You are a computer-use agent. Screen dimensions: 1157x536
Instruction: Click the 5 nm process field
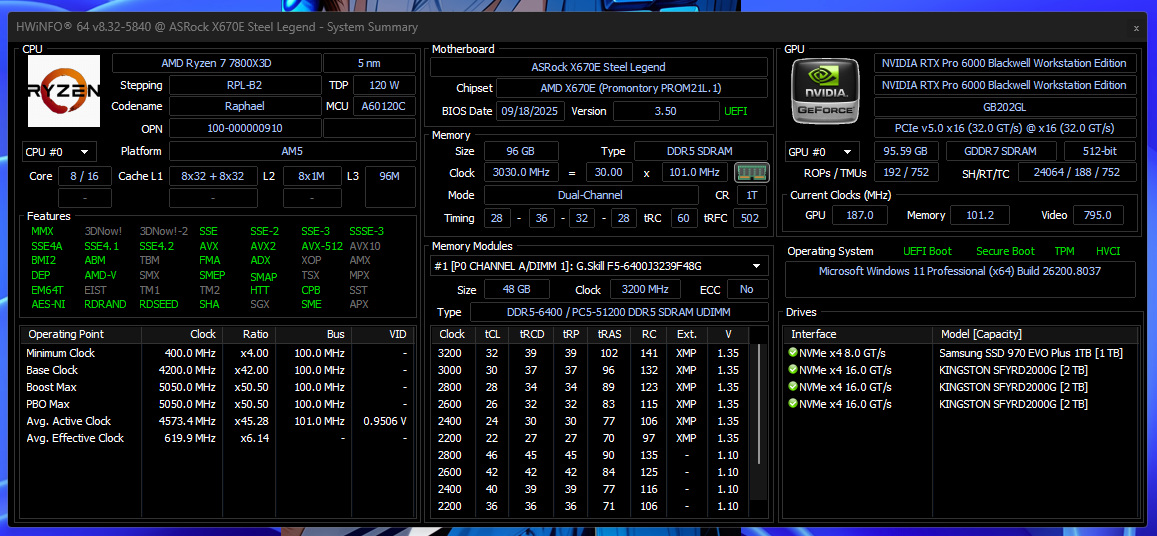tap(370, 63)
